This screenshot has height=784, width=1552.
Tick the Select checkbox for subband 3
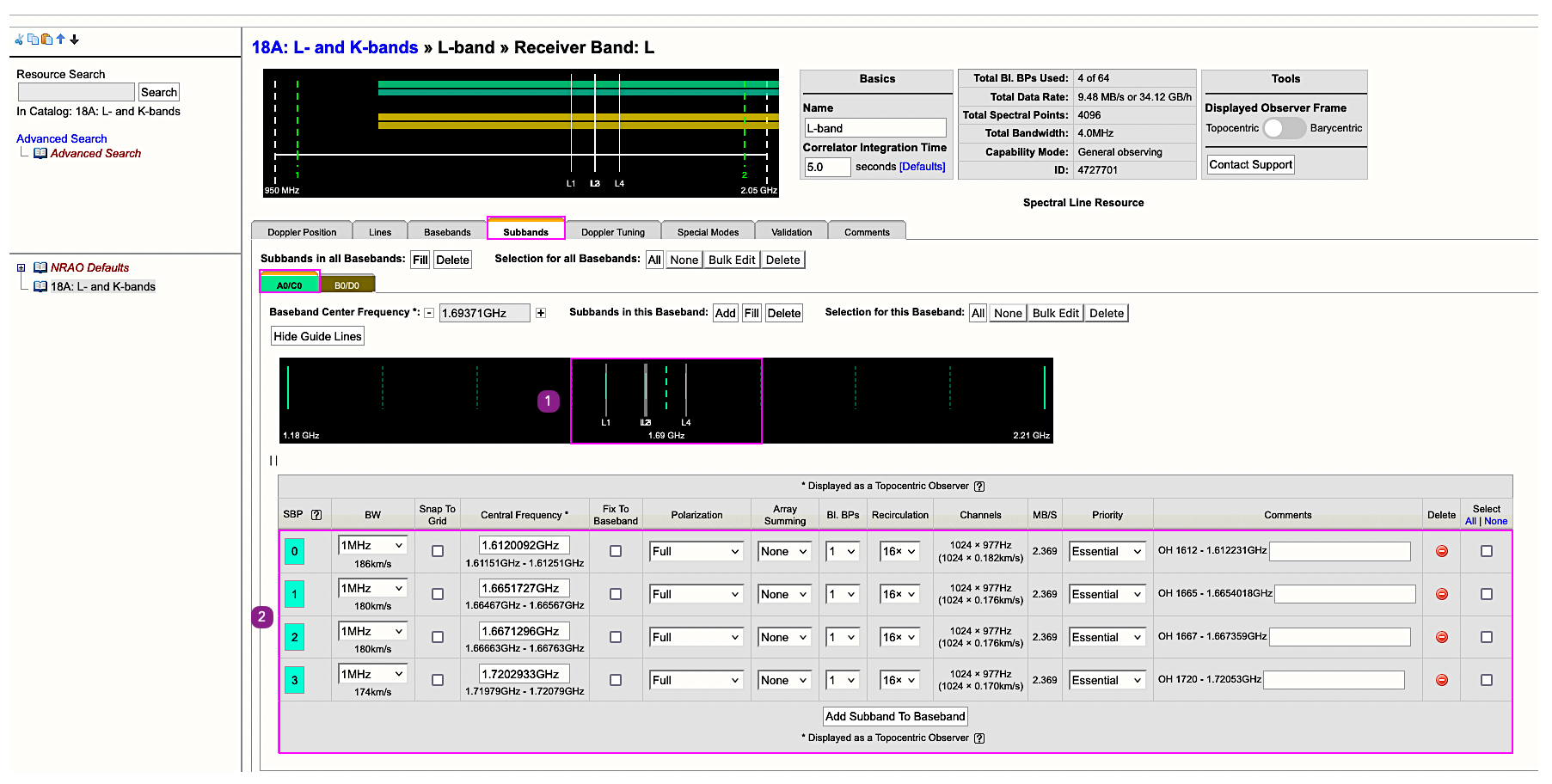(x=1487, y=680)
